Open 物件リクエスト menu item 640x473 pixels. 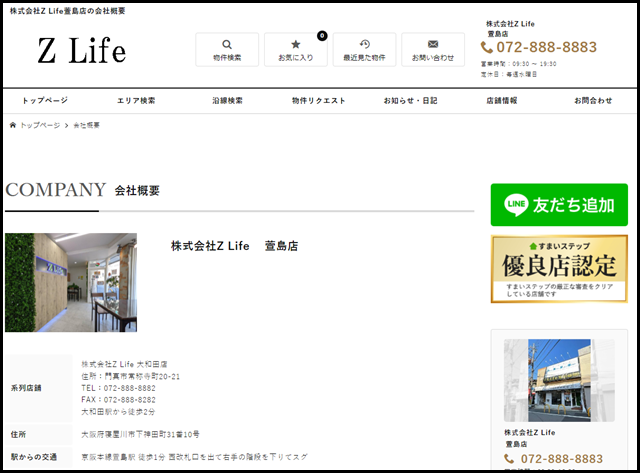pyautogui.click(x=319, y=100)
